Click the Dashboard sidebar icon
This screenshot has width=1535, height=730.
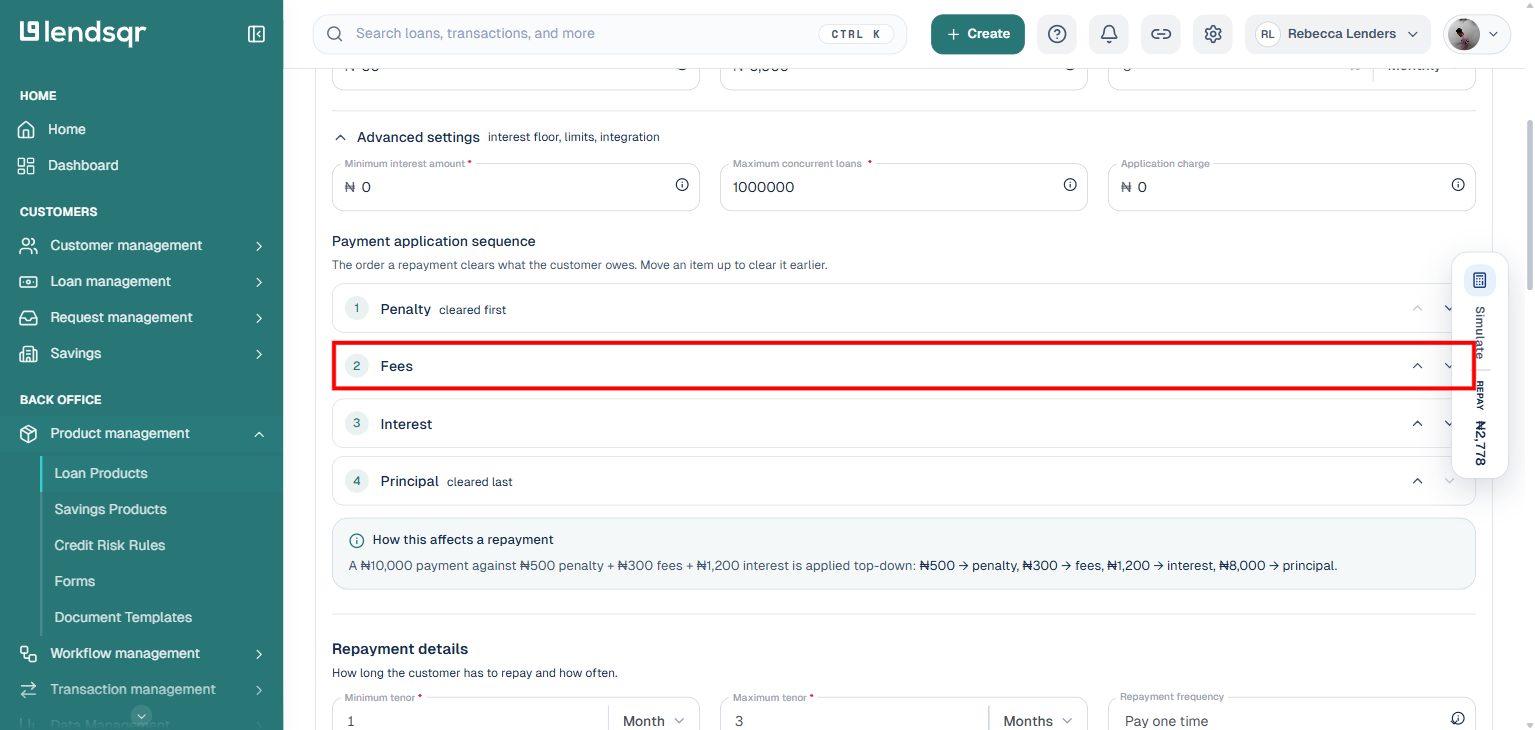pyautogui.click(x=27, y=165)
